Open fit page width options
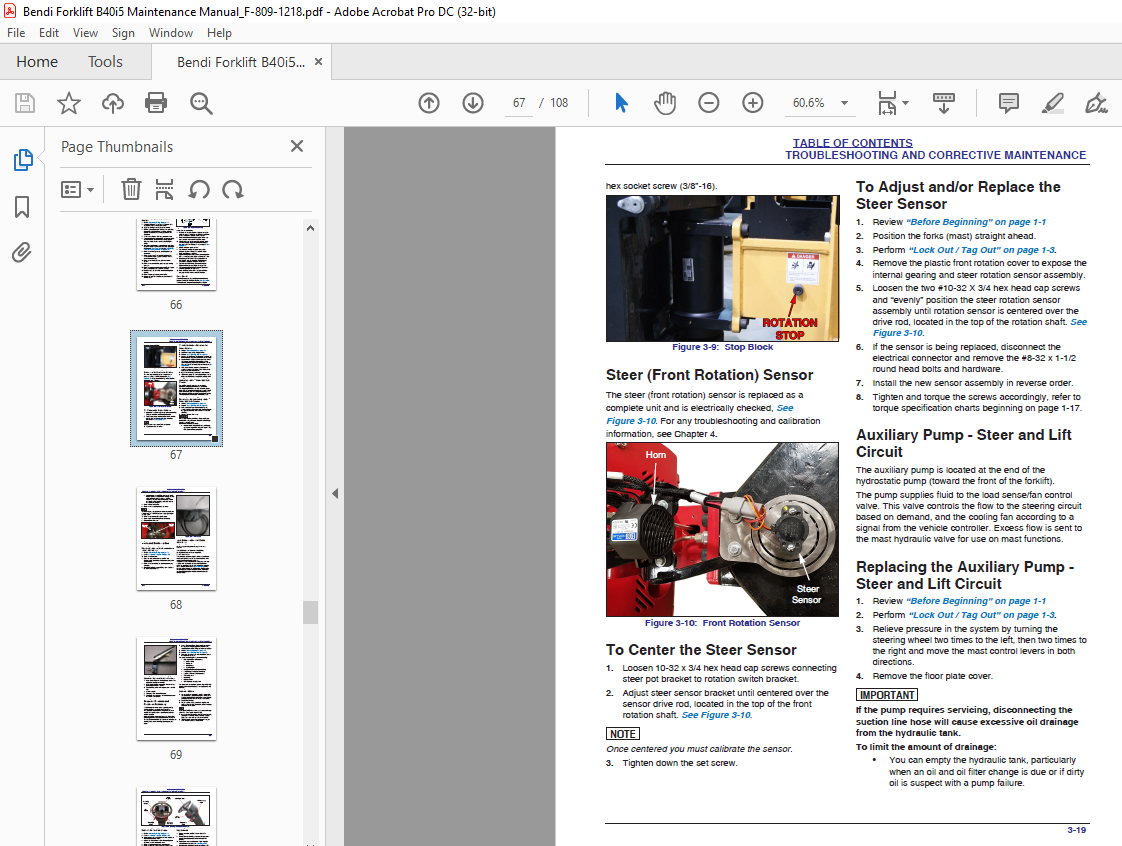Viewport: 1122px width, 846px height. coord(893,103)
